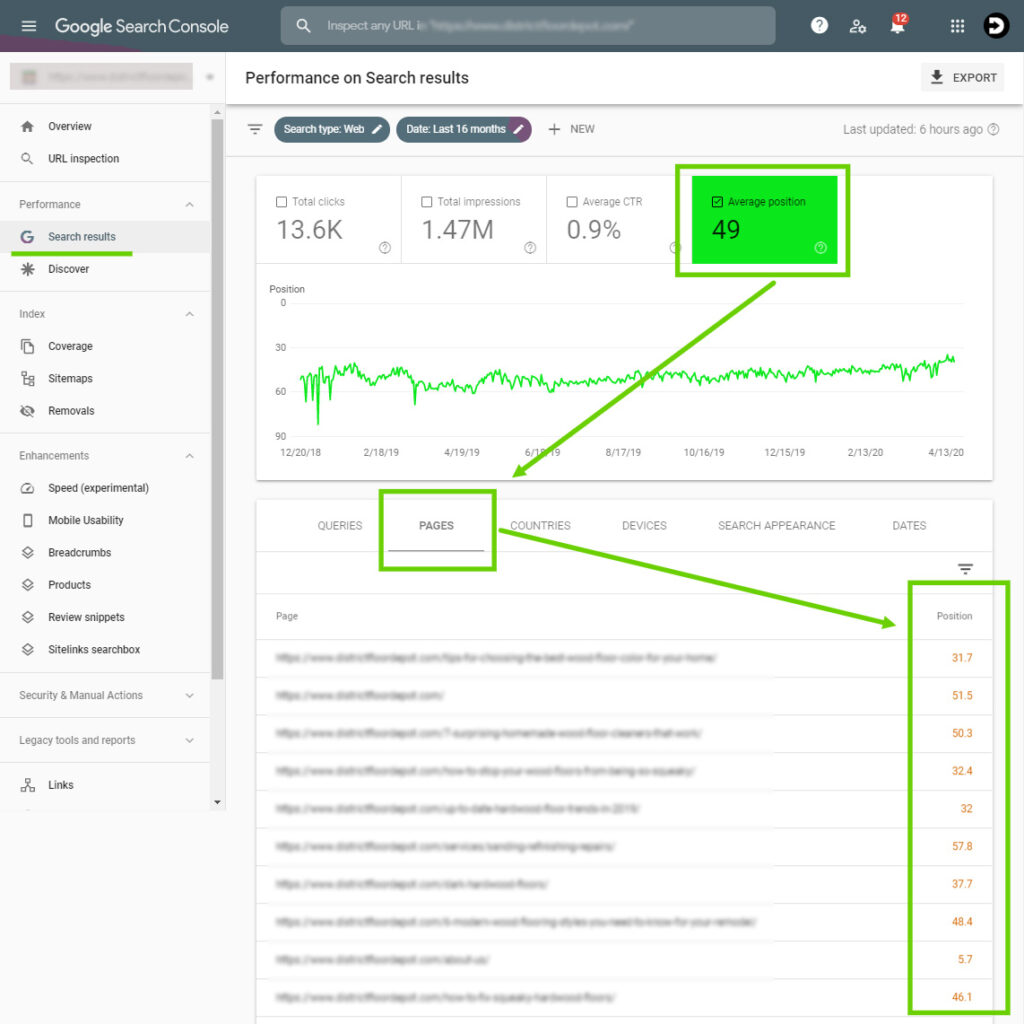
Task: Switch to the Countries tab
Action: tap(540, 526)
